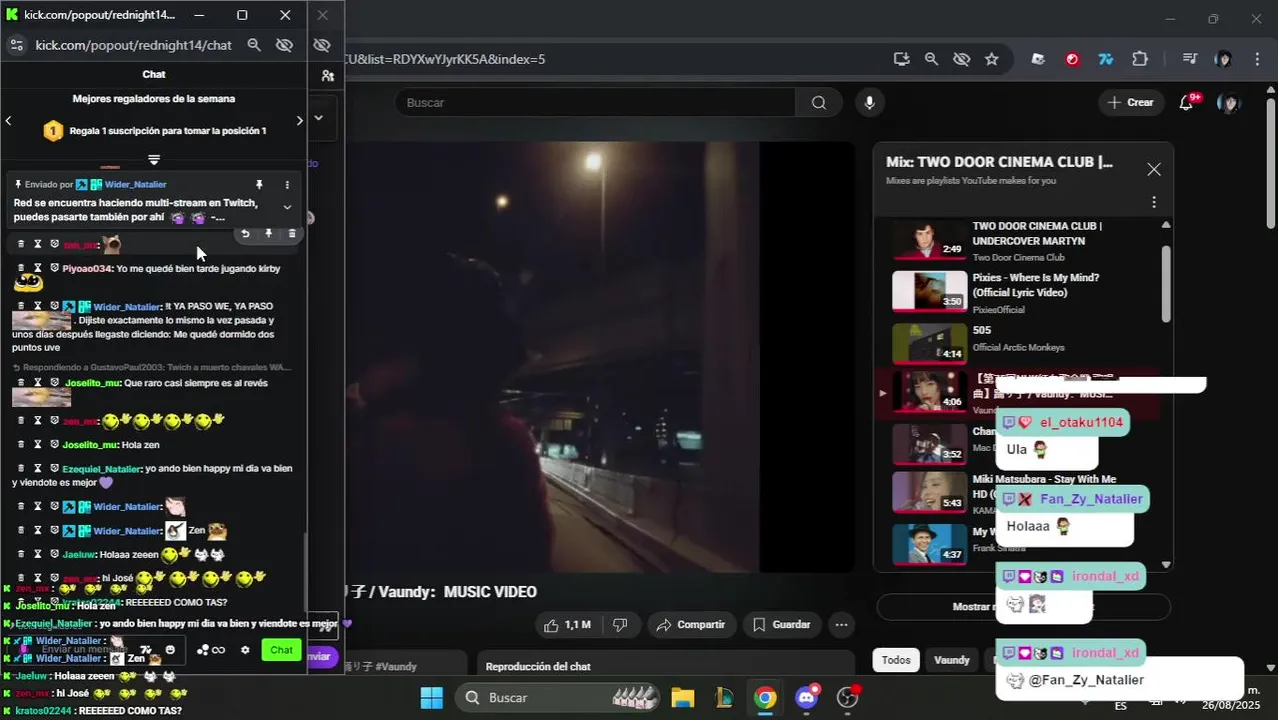Image resolution: width=1278 pixels, height=720 pixels.
Task: Show next top gifter with right arrow
Action: click(299, 121)
